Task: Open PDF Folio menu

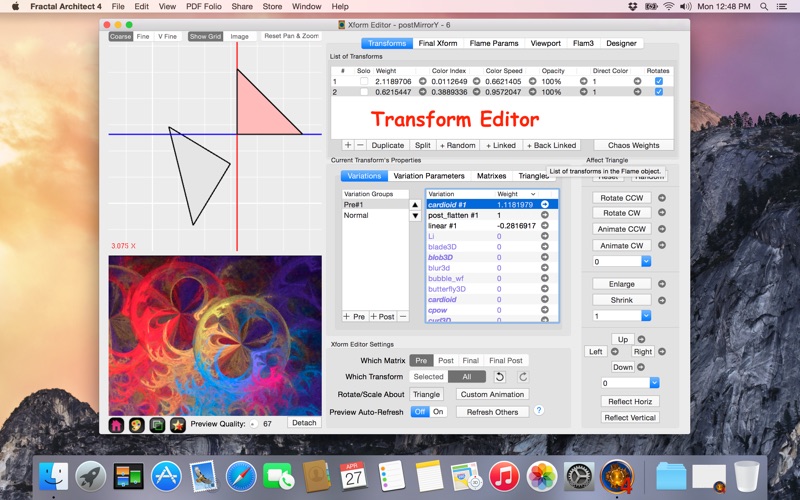Action: (x=204, y=6)
